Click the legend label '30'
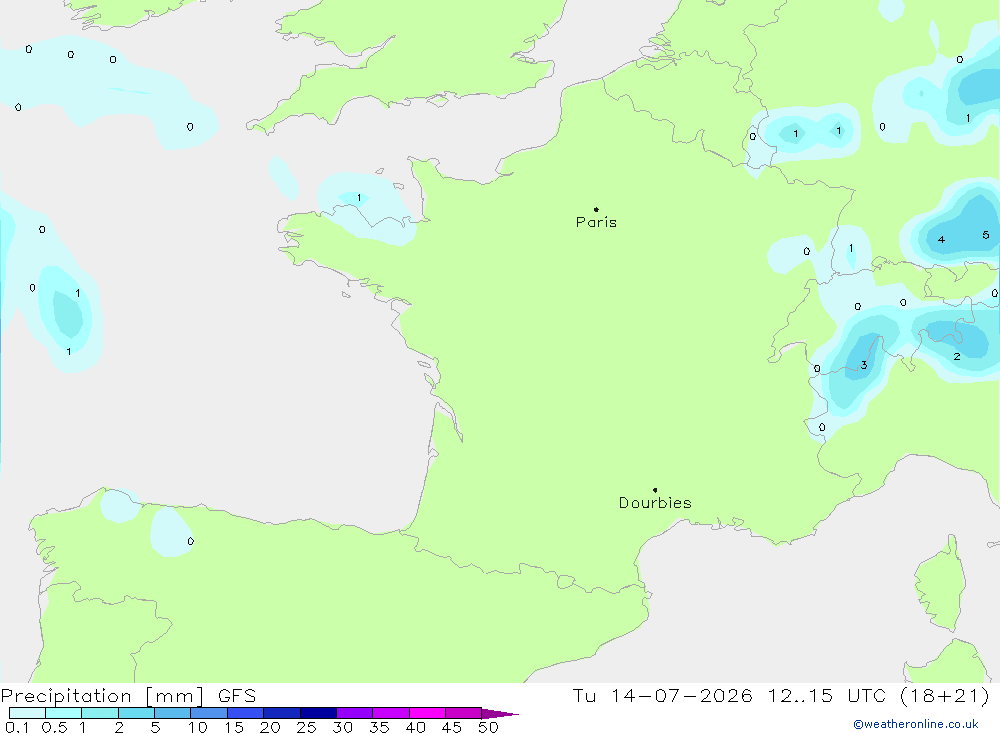The height and width of the screenshot is (733, 1000). click(343, 727)
